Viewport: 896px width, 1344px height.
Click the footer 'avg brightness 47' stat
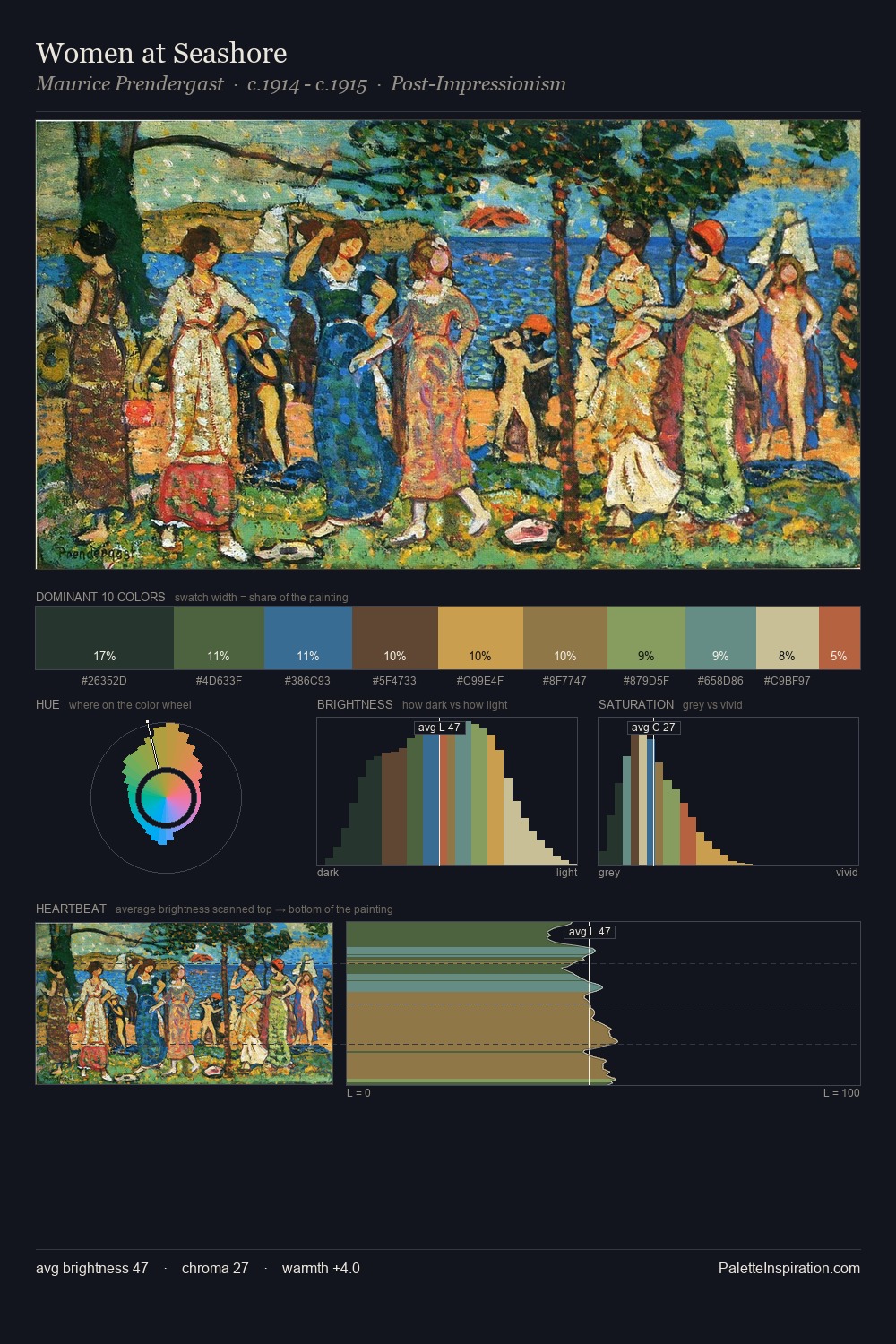tap(92, 1268)
